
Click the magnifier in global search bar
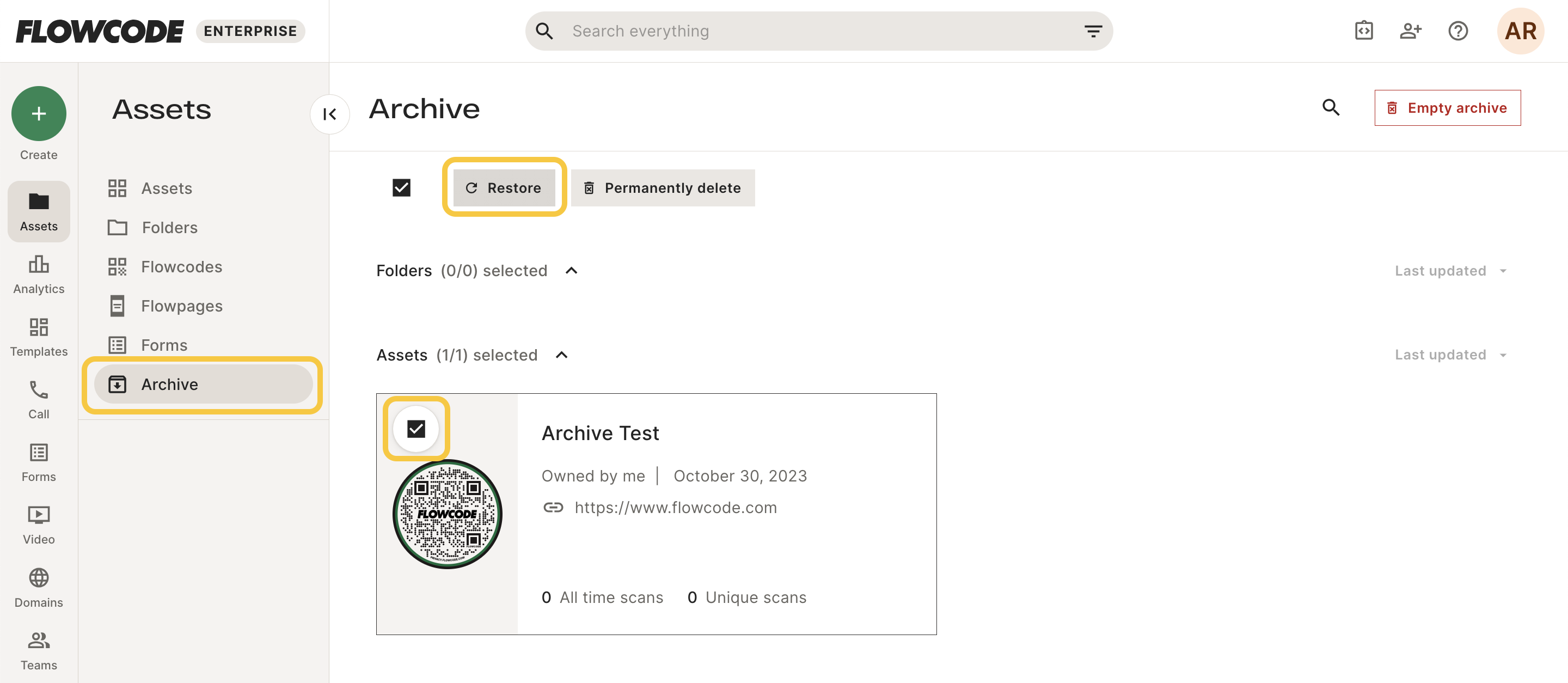544,31
